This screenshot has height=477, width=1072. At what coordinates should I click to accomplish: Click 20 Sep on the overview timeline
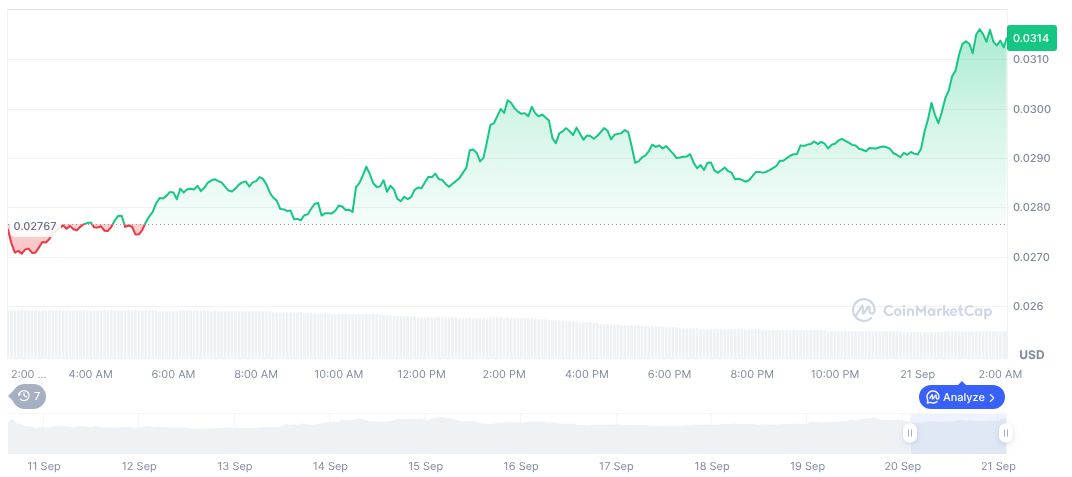[903, 466]
